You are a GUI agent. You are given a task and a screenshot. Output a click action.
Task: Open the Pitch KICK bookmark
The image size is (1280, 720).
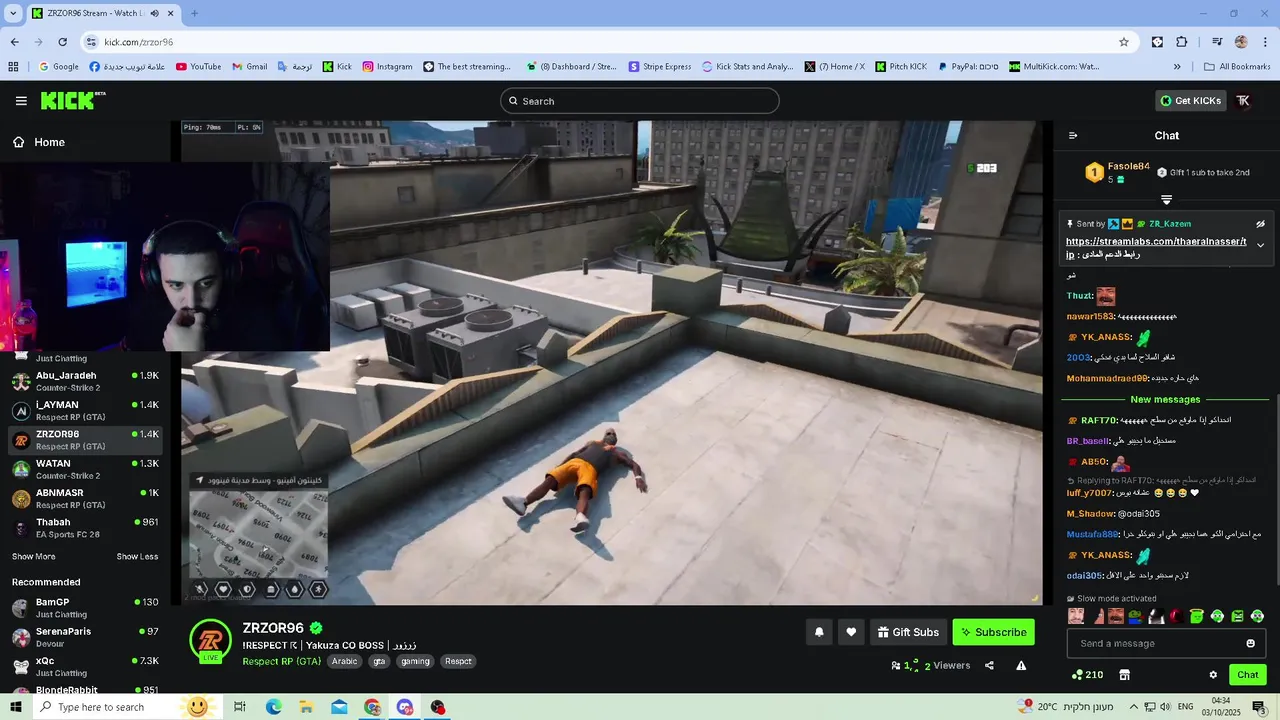tap(901, 67)
